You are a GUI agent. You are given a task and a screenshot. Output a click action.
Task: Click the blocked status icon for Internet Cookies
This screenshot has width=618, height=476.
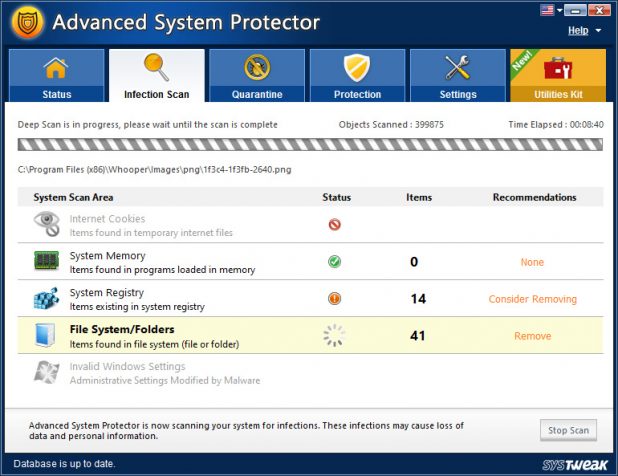[335, 225]
